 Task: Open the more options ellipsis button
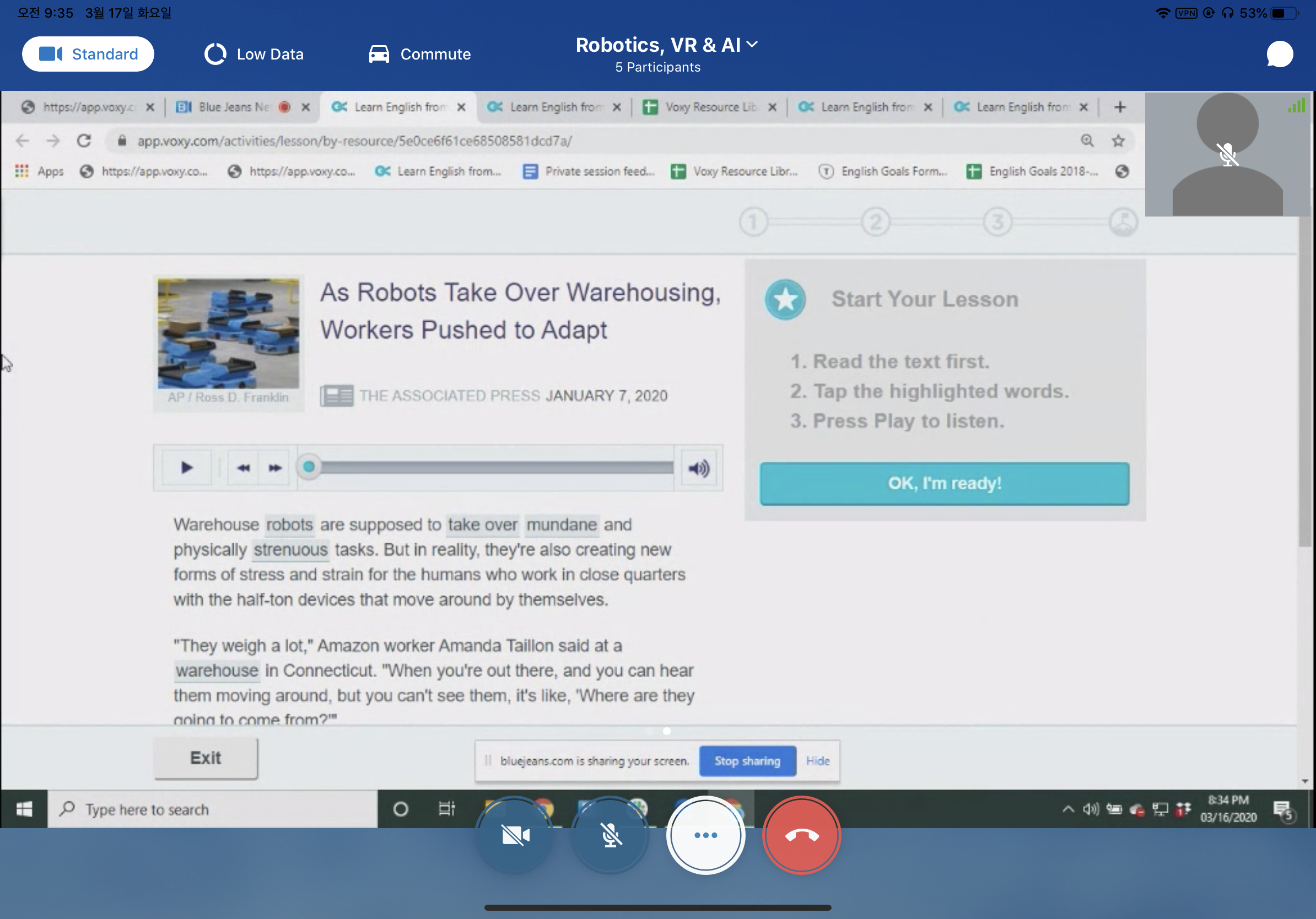(705, 835)
